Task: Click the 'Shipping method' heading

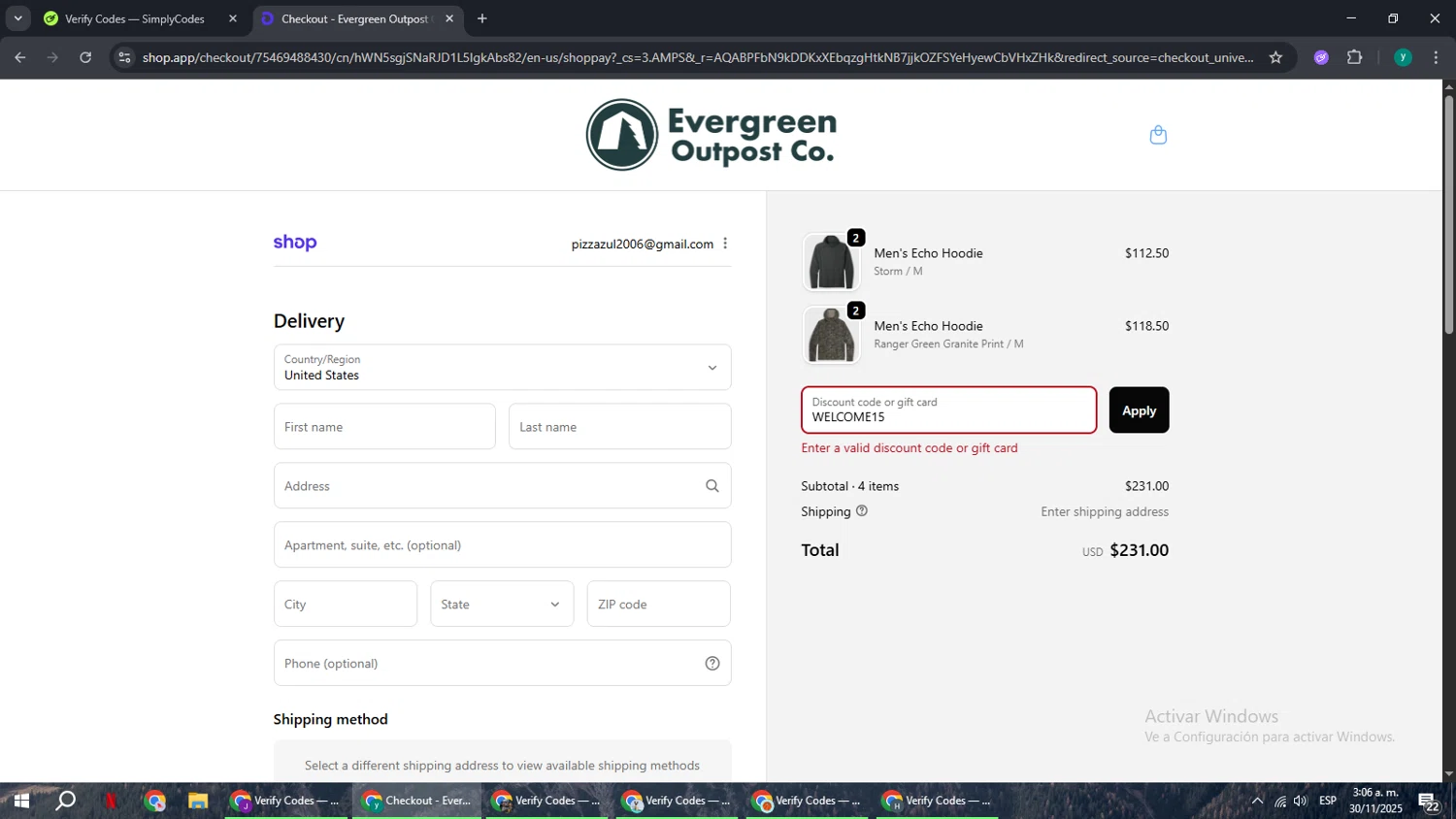Action: (x=331, y=719)
